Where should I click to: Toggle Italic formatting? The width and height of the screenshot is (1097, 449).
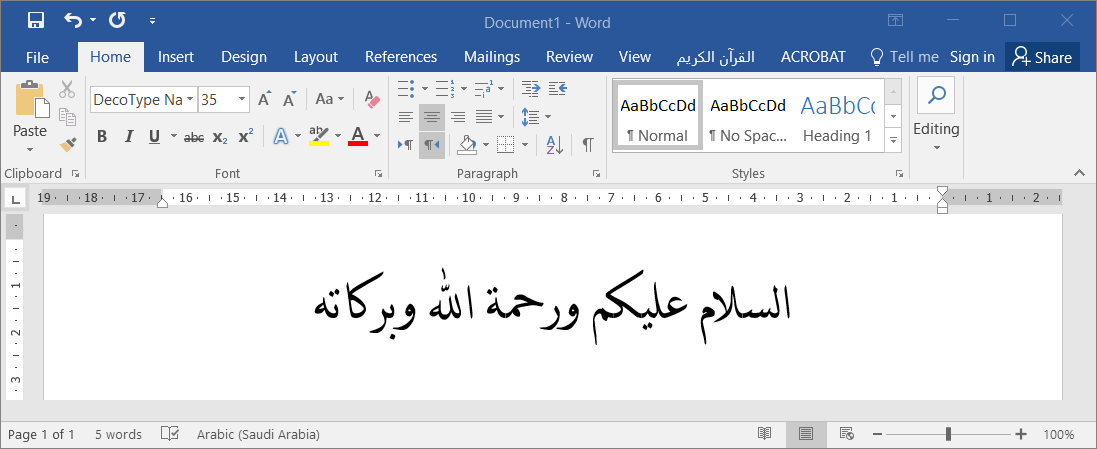[127, 136]
